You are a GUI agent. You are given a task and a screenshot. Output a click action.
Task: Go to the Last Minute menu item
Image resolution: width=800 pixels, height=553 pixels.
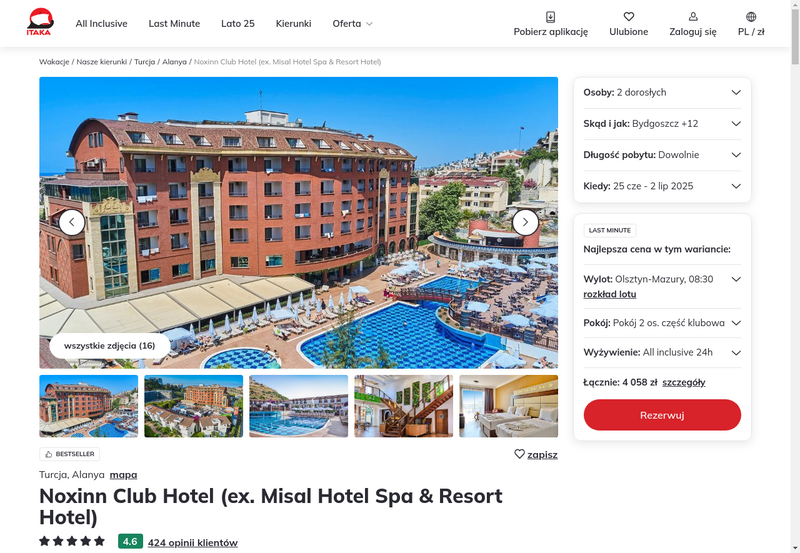[x=174, y=23]
